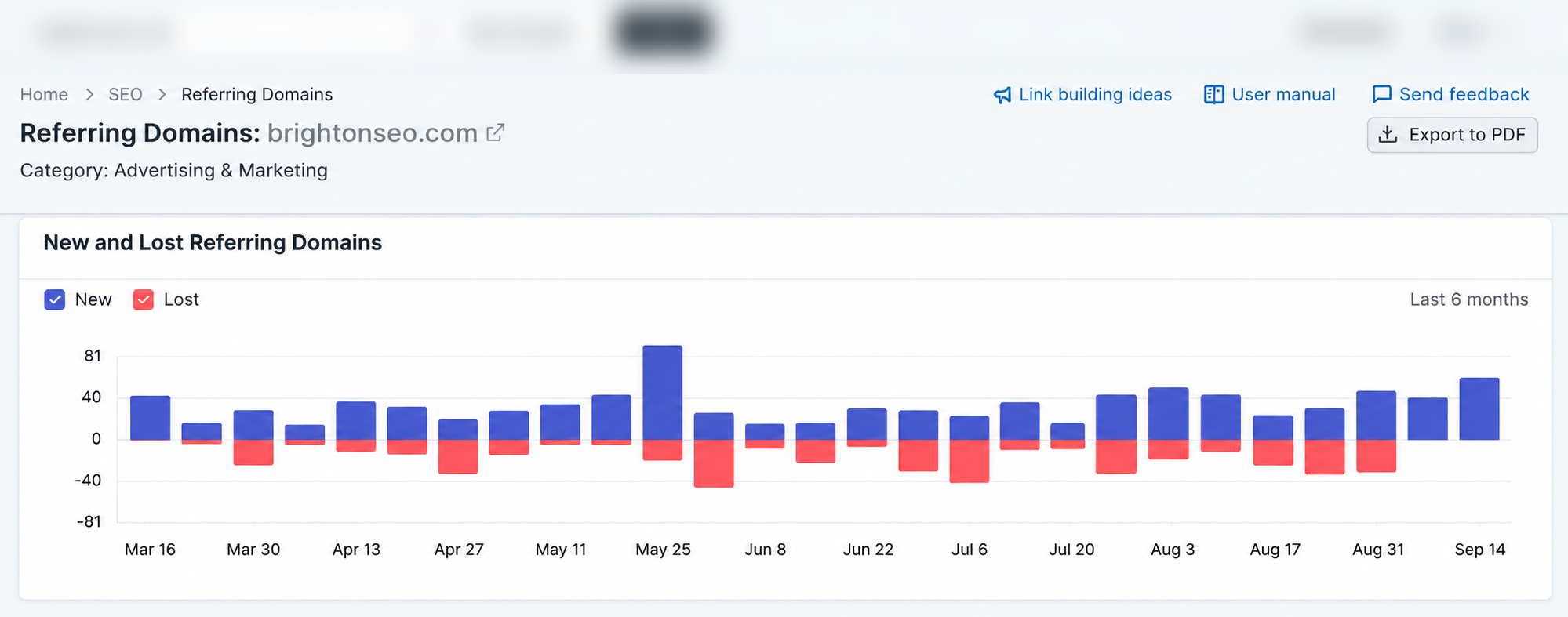Click the Jul 20 axis label
The image size is (1568, 617).
[x=1071, y=550]
